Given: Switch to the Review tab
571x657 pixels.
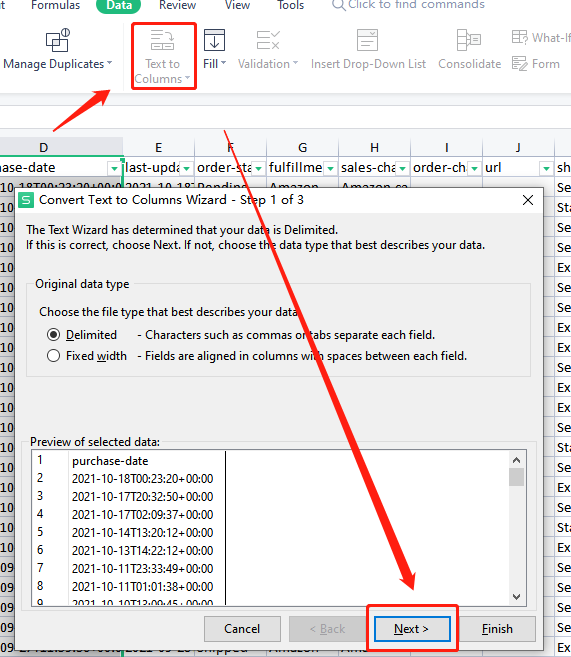Looking at the screenshot, I should click(x=177, y=5).
